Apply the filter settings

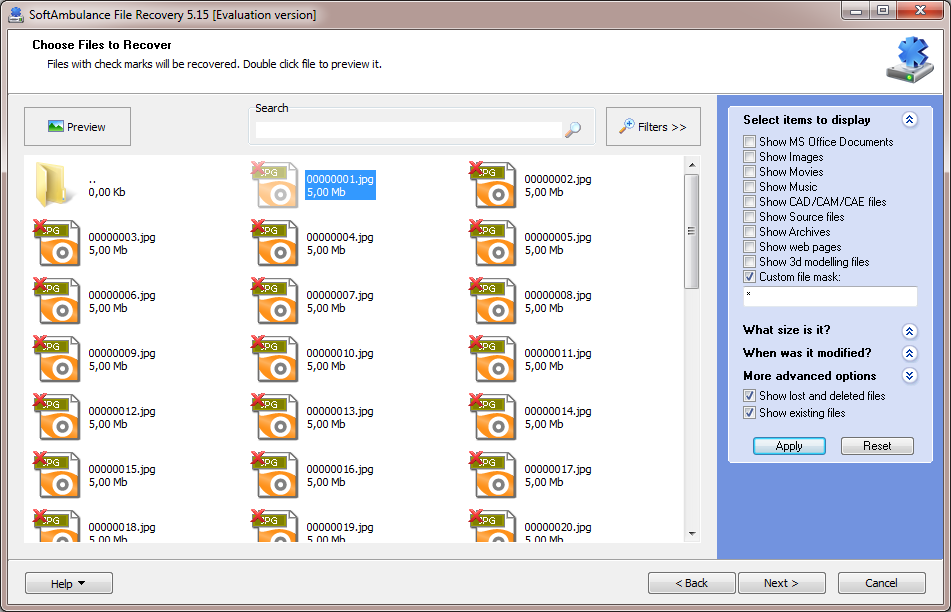coord(789,446)
